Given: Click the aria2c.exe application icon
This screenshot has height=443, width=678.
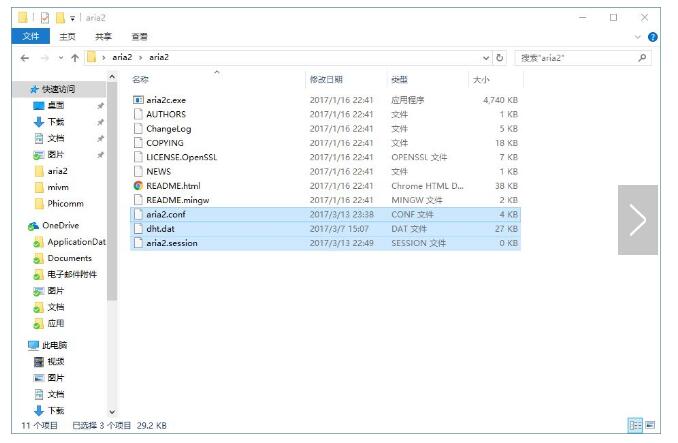Looking at the screenshot, I should coord(138,100).
